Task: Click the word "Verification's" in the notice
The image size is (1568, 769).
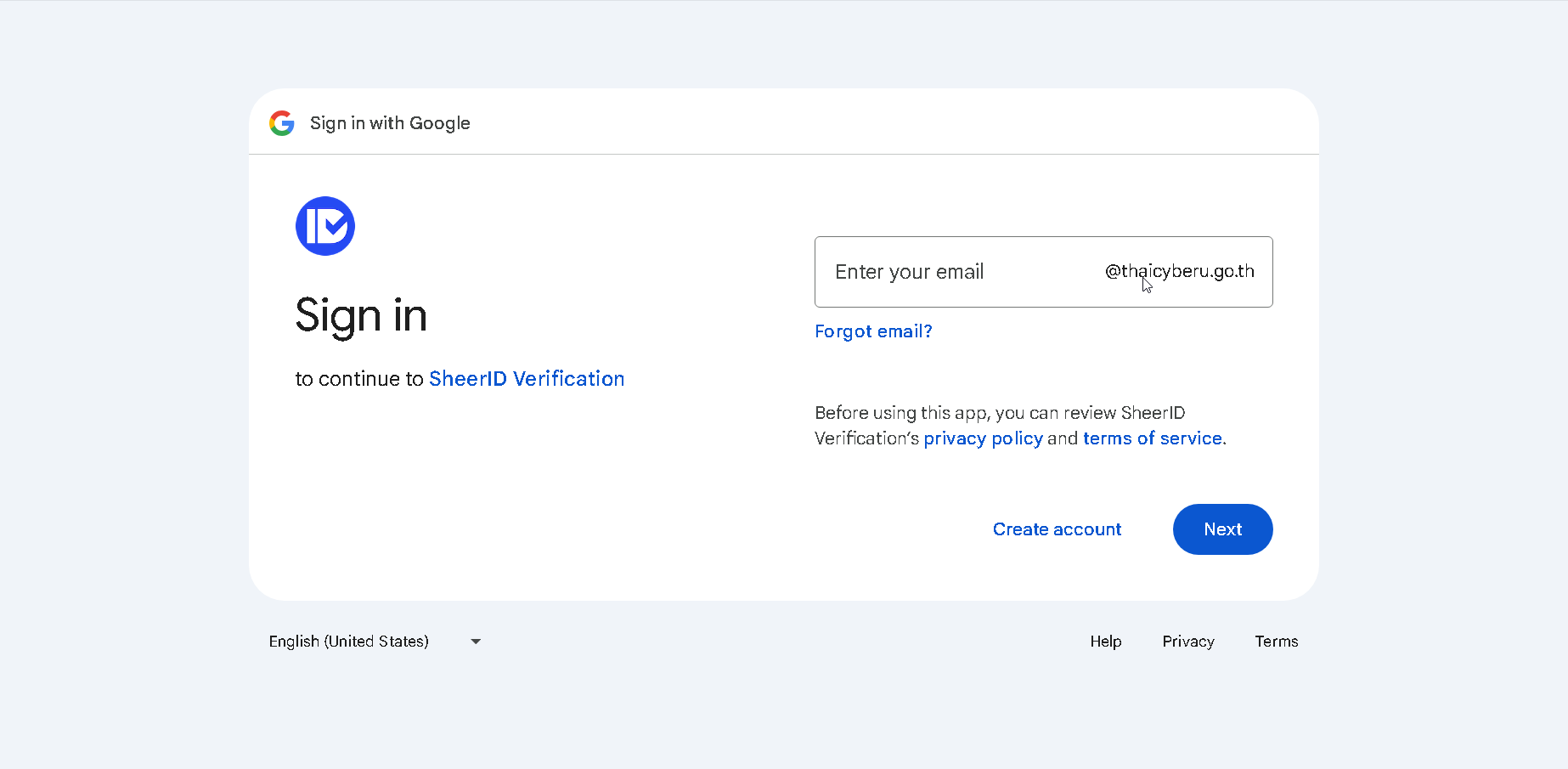Action: [866, 438]
